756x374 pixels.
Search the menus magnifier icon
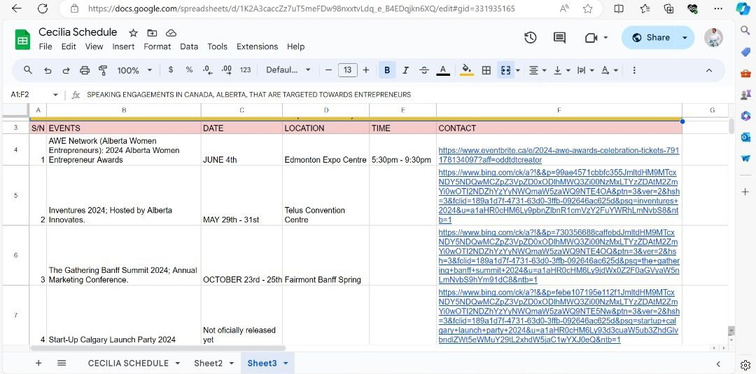tap(28, 70)
